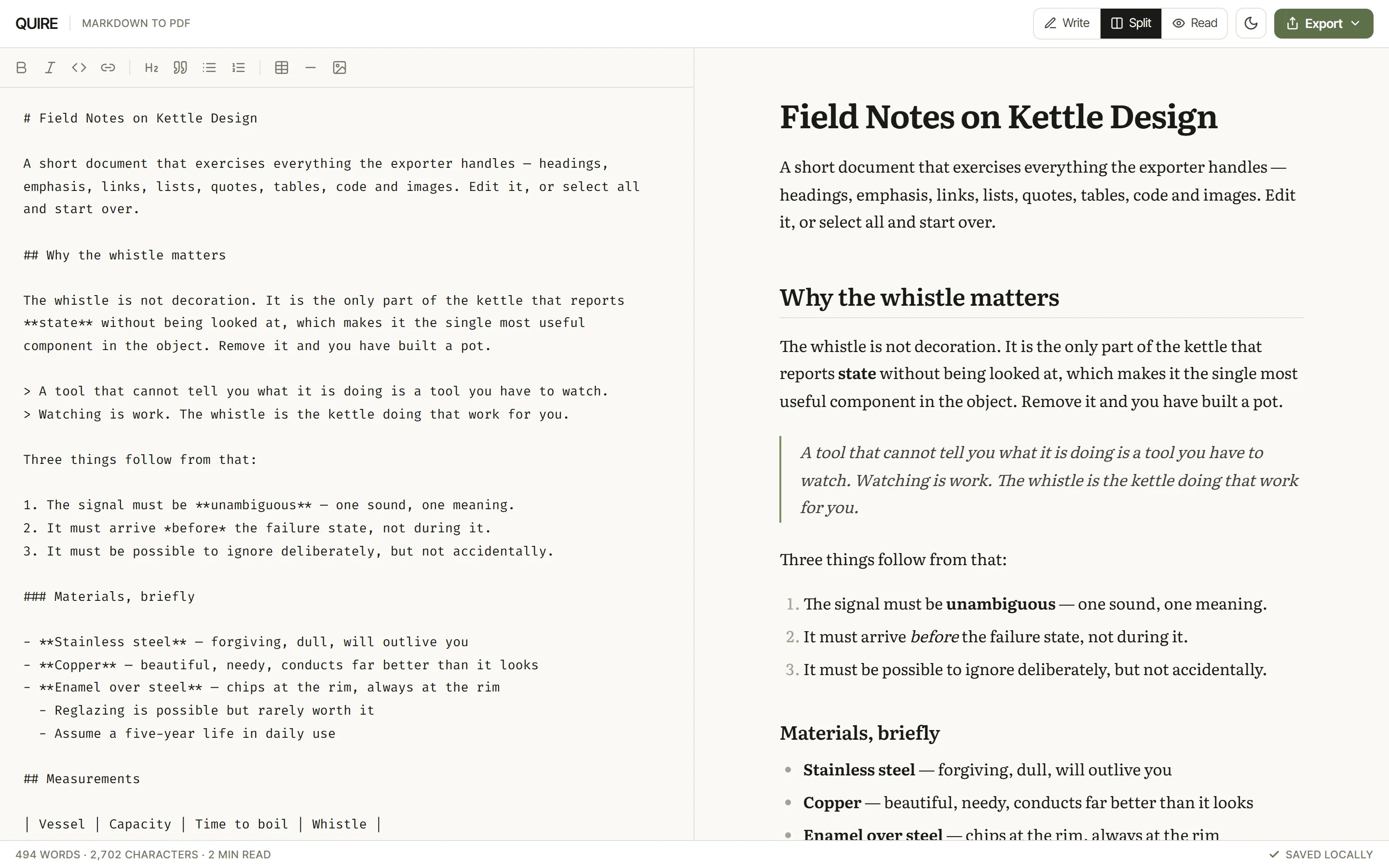Click preview heading 'Why the whistle matters'

[919, 298]
